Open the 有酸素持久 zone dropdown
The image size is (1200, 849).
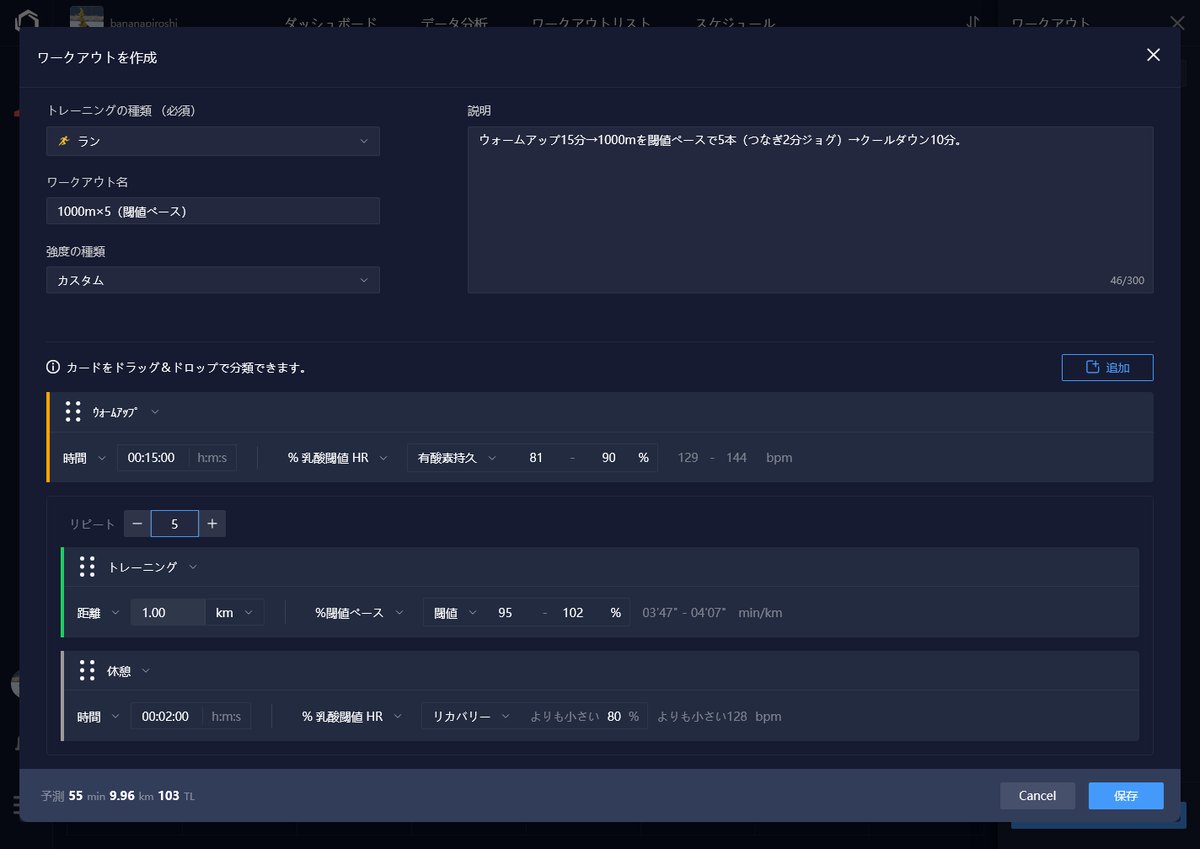456,458
